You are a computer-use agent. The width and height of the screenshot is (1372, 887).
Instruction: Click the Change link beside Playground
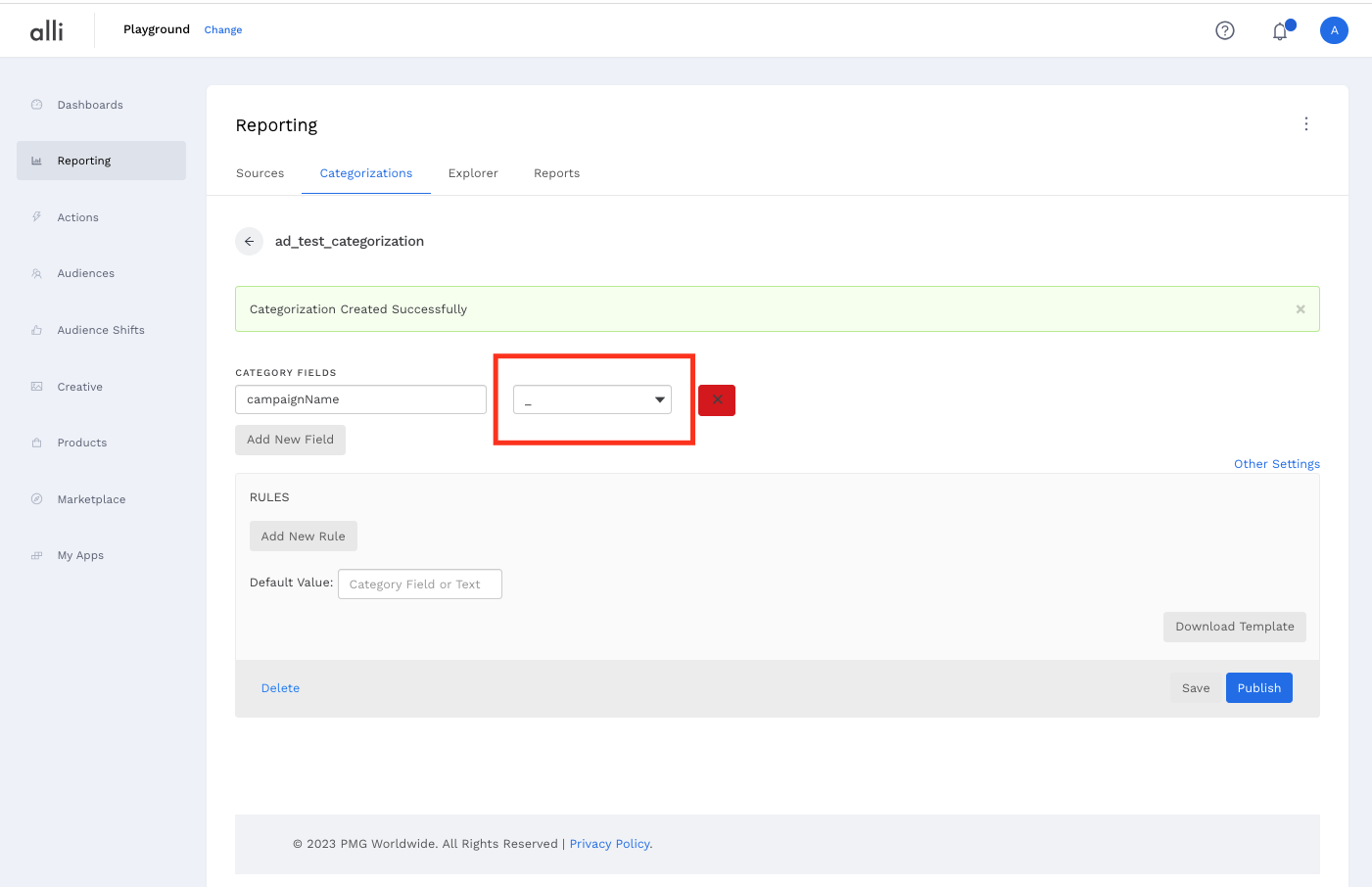(x=223, y=30)
